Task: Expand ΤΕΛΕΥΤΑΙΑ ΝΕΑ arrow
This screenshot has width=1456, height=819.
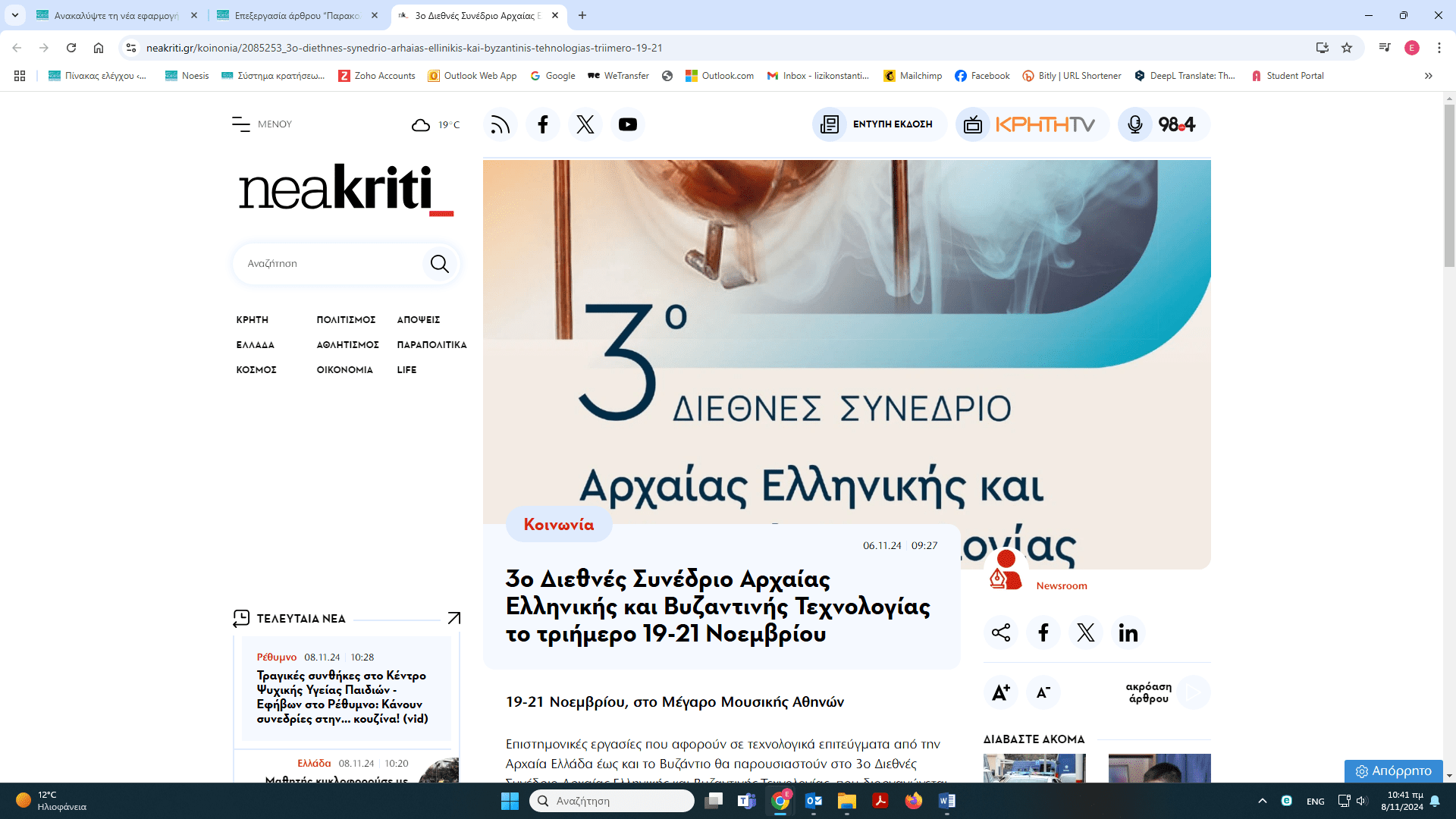Action: tap(453, 619)
